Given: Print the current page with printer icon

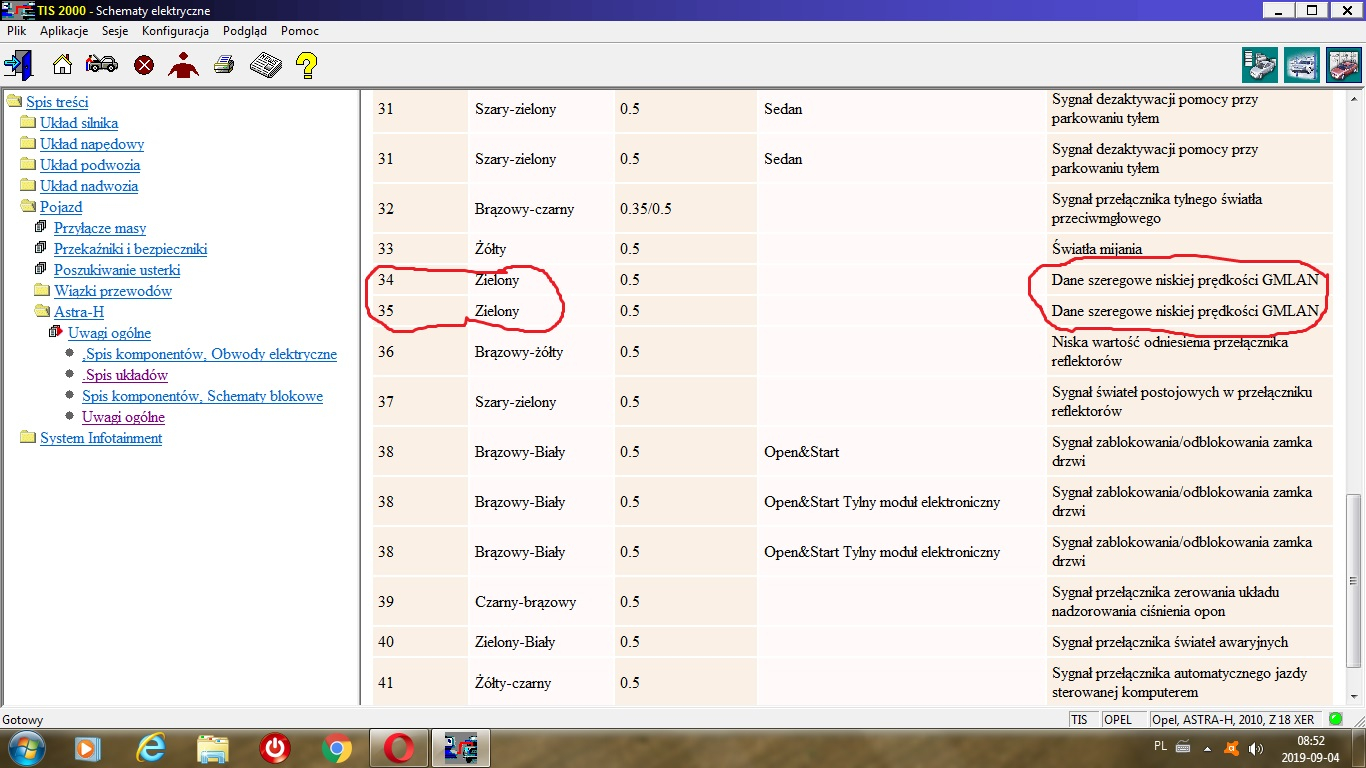Looking at the screenshot, I should point(224,66).
